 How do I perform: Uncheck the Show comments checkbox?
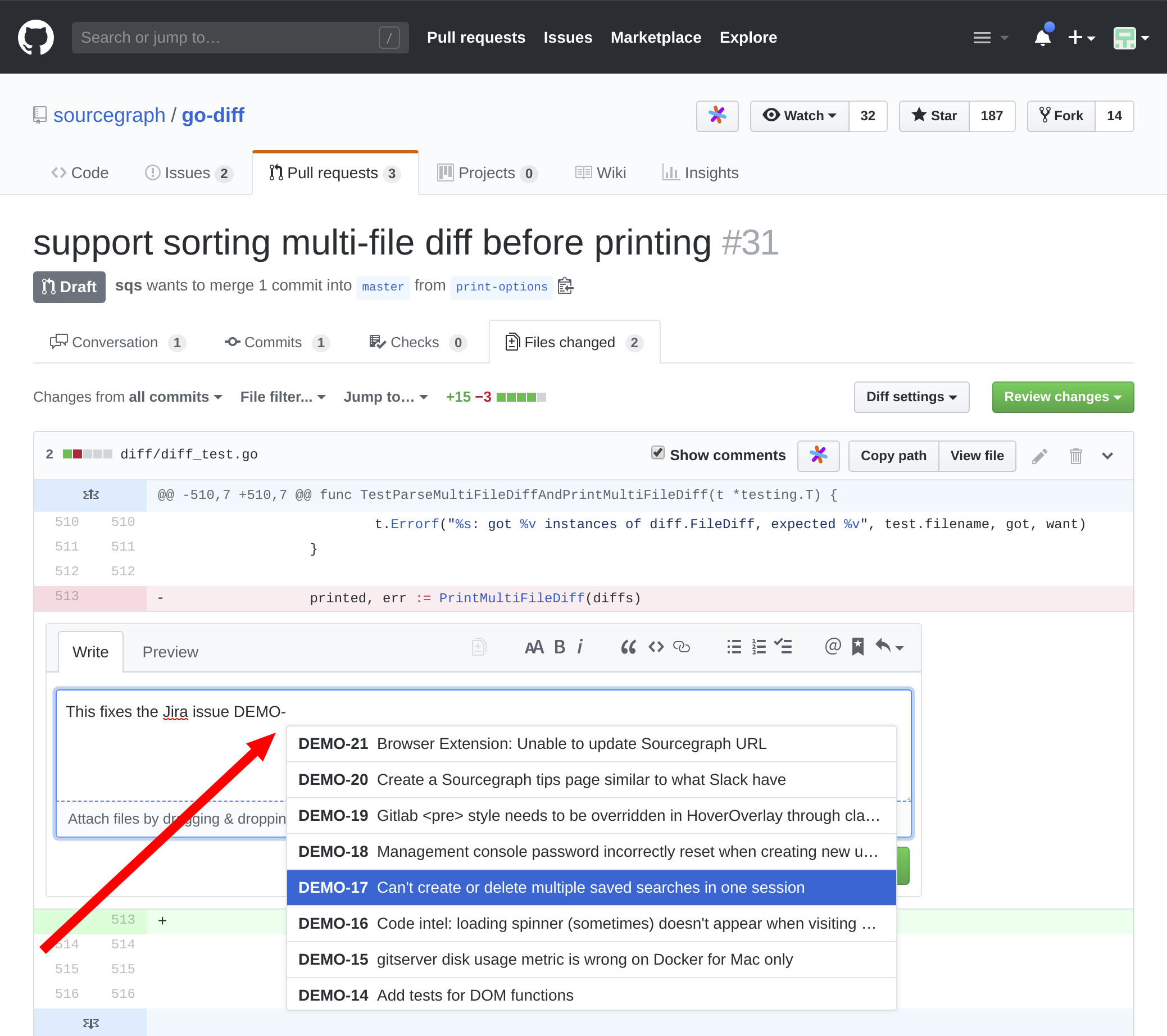(x=658, y=453)
